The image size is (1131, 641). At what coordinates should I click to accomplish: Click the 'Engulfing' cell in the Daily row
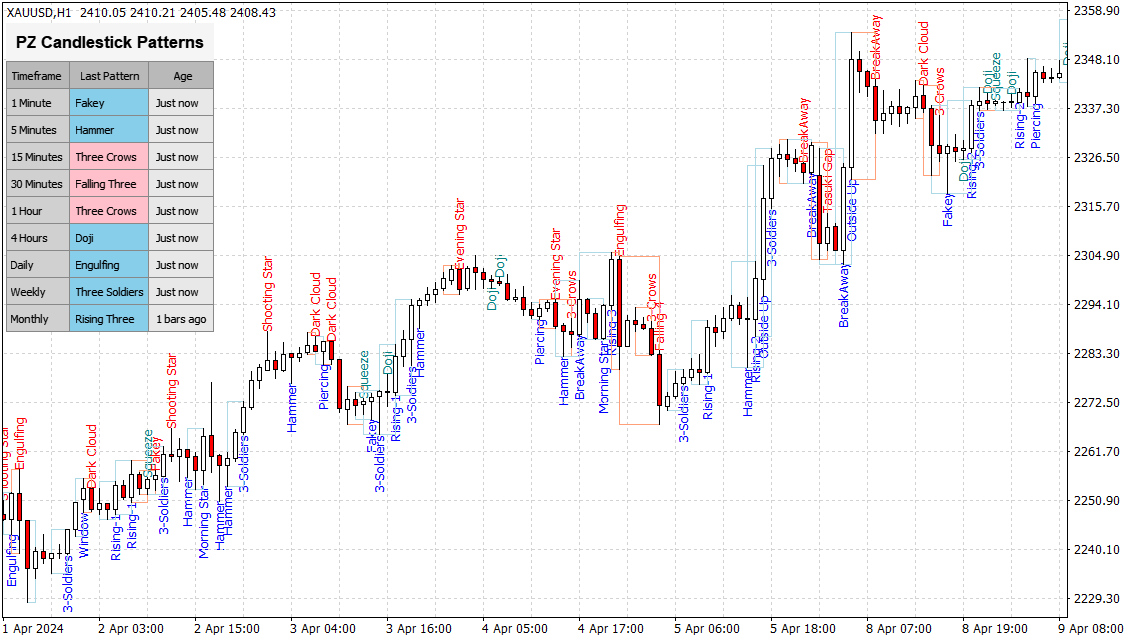[x=110, y=265]
